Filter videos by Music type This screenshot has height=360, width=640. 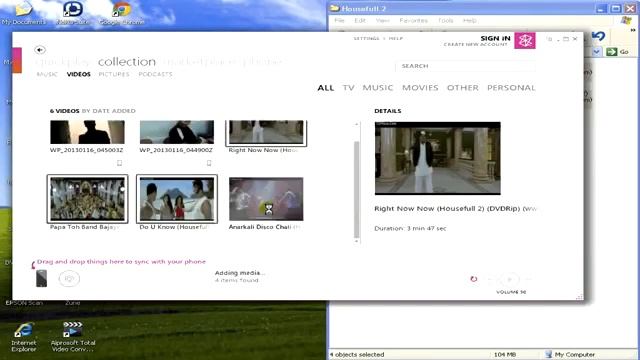[x=378, y=88]
